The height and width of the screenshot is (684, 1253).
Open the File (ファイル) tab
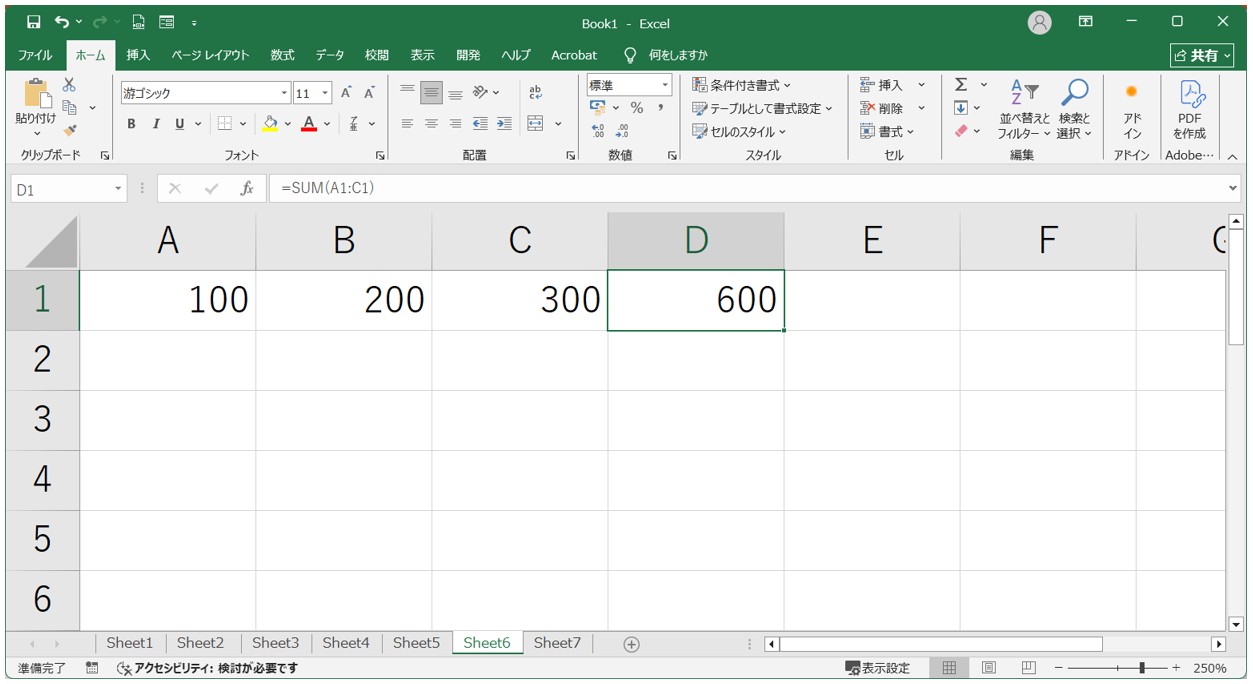point(36,55)
